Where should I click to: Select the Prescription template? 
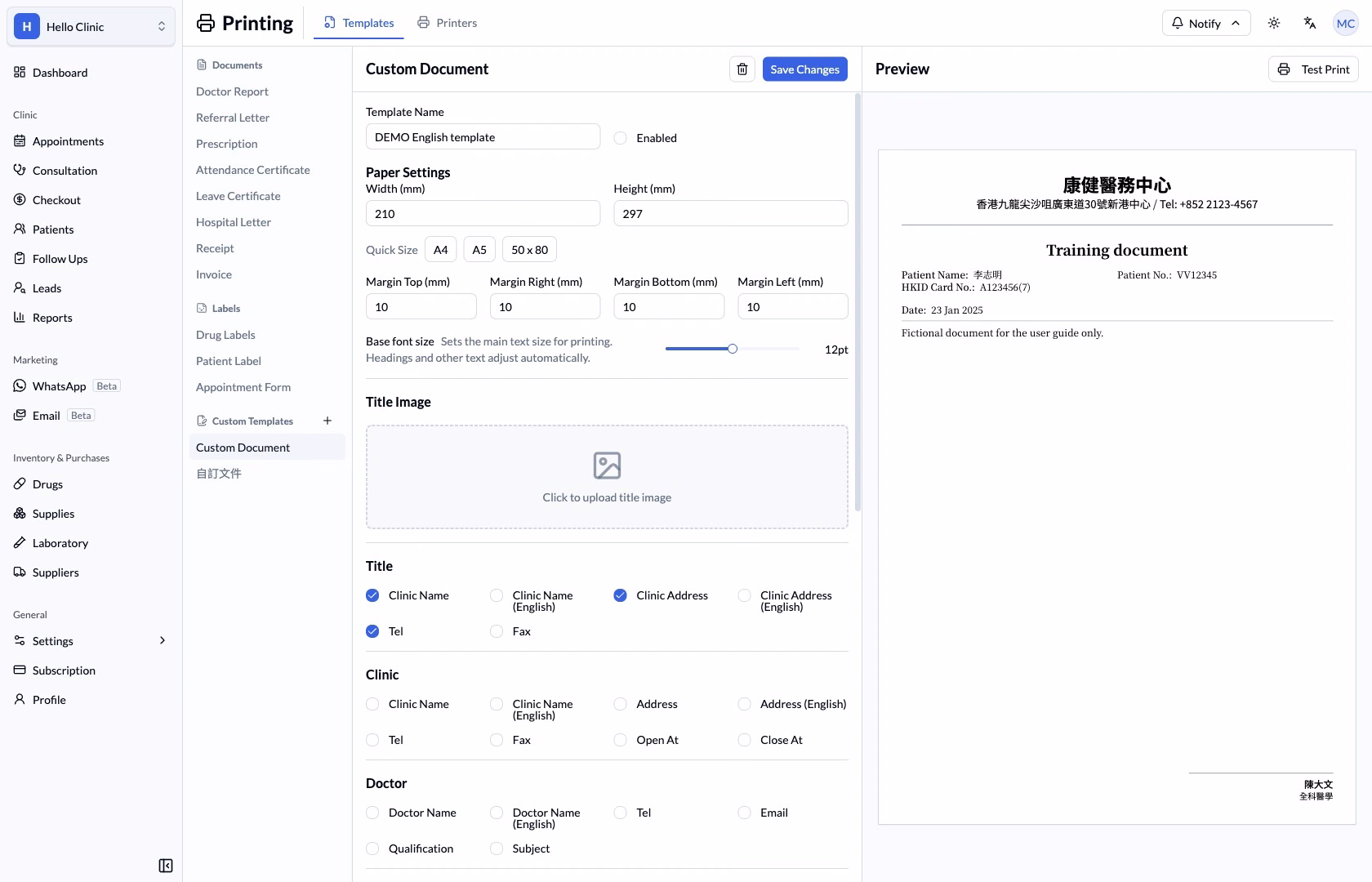point(226,144)
